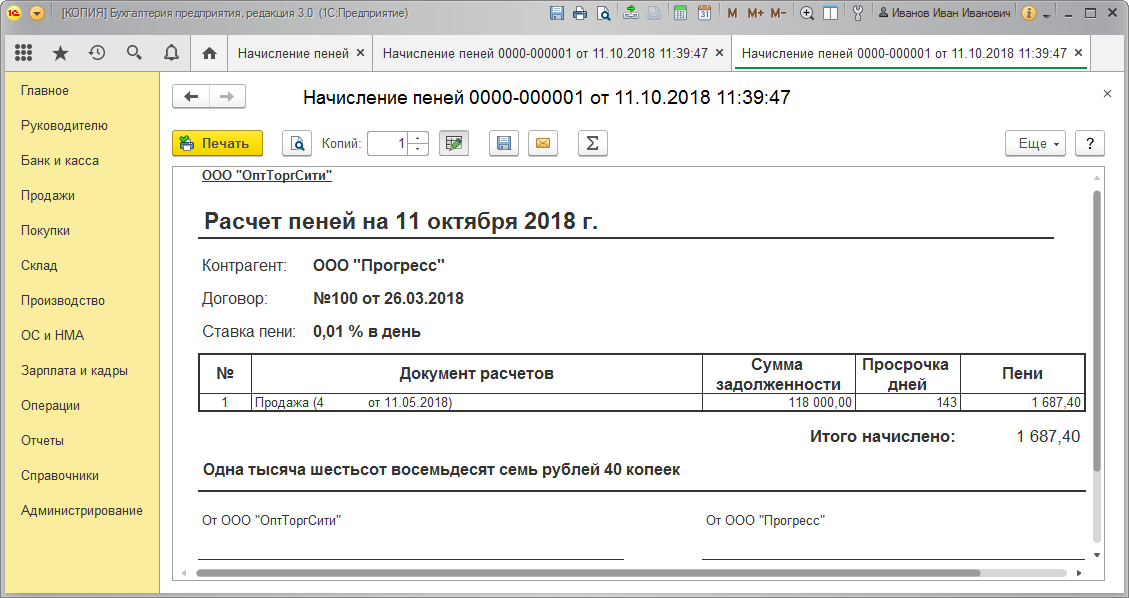Open the calculator icon in the title bar
This screenshot has width=1129, height=598.
[680, 13]
